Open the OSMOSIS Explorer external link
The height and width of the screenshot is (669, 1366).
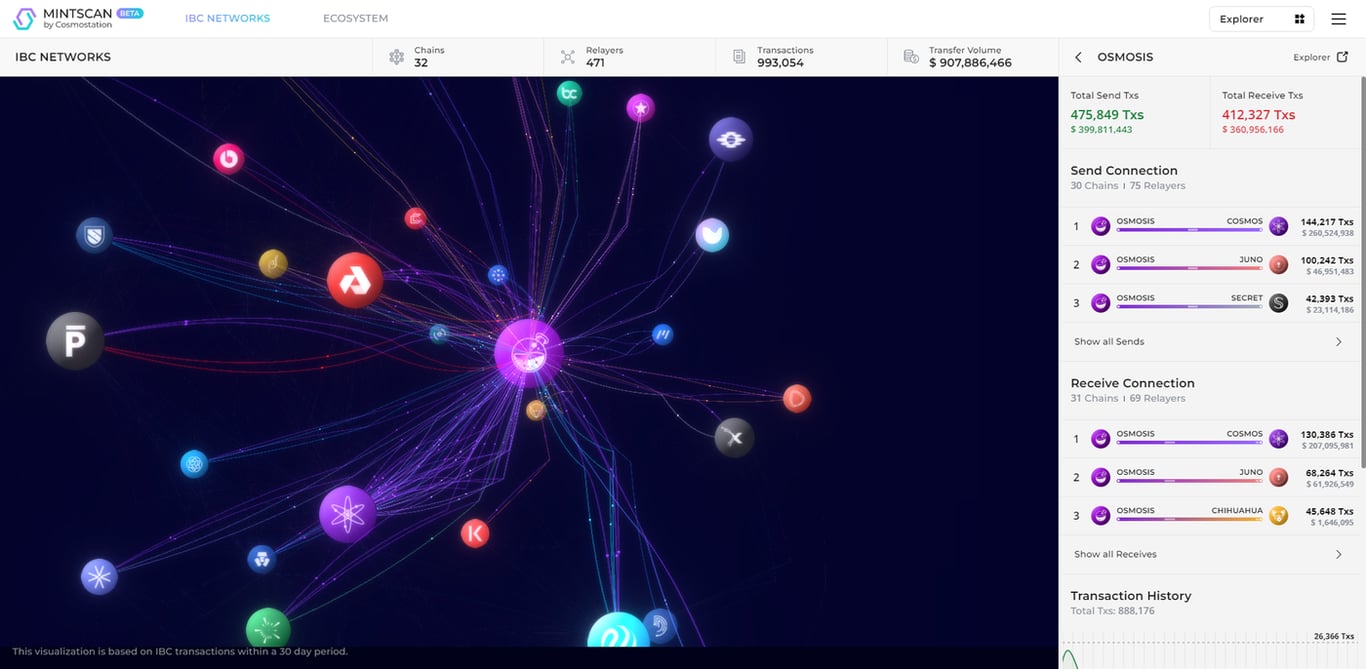pos(1320,57)
